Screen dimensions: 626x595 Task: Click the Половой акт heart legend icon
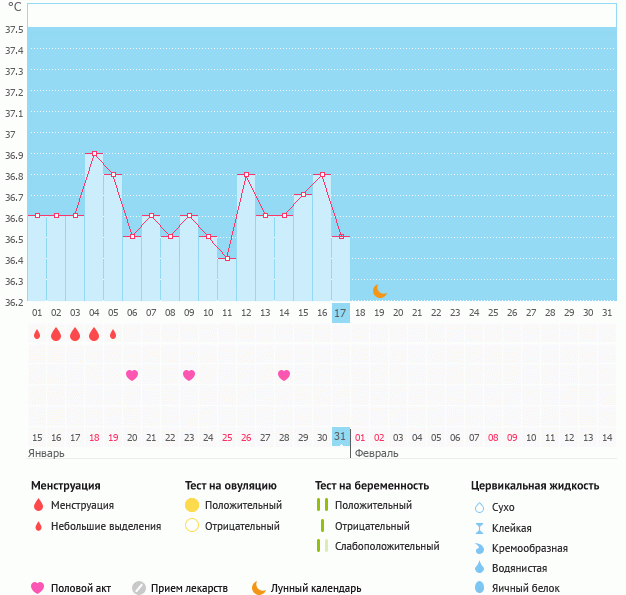pos(38,588)
